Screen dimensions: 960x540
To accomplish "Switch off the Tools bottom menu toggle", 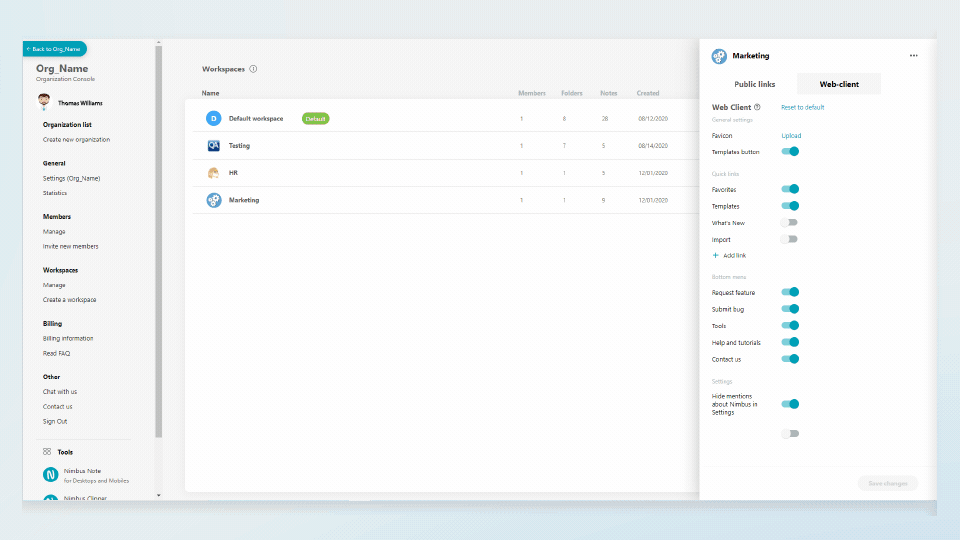I will click(790, 326).
